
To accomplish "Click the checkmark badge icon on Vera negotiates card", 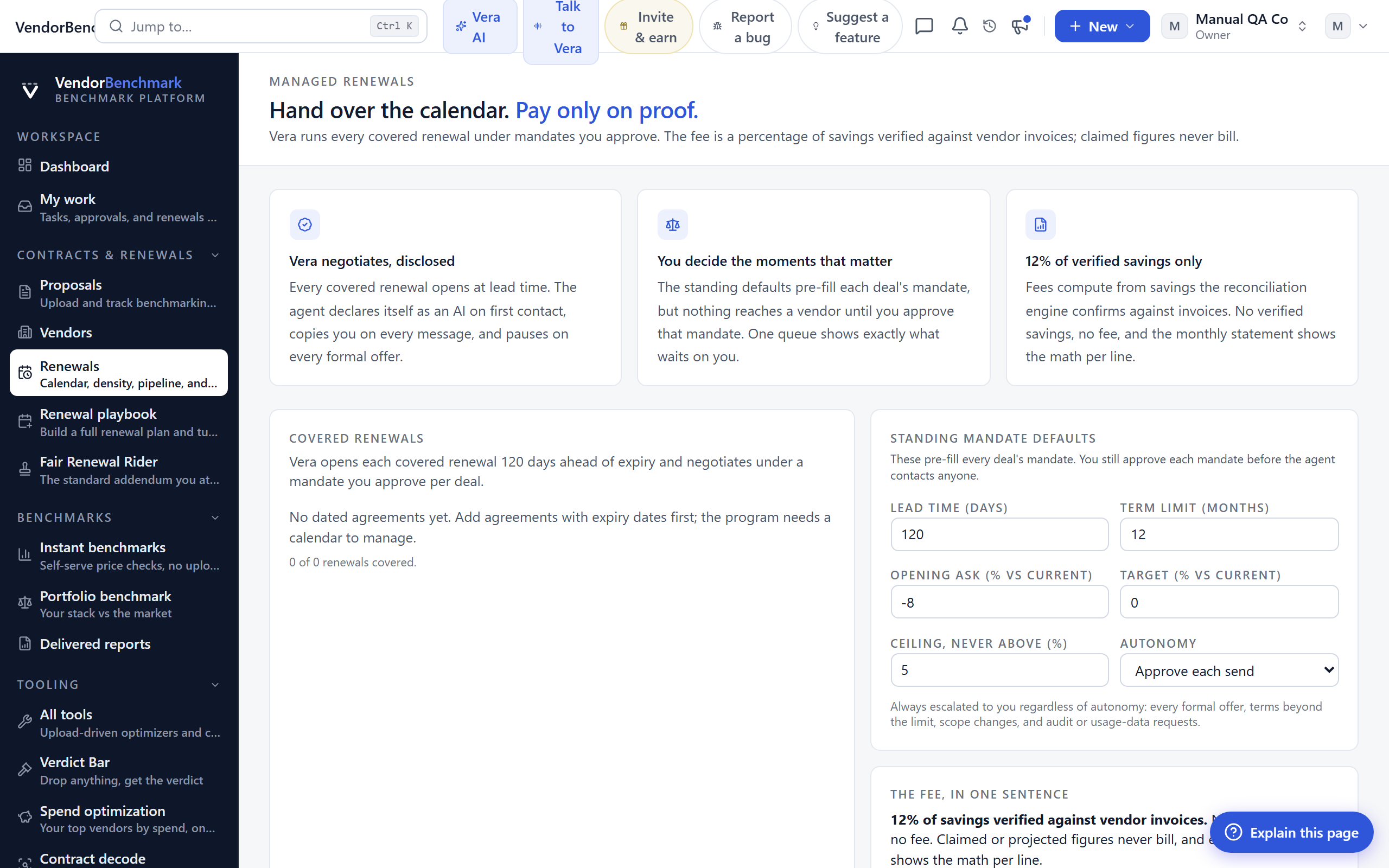I will pyautogui.click(x=305, y=225).
